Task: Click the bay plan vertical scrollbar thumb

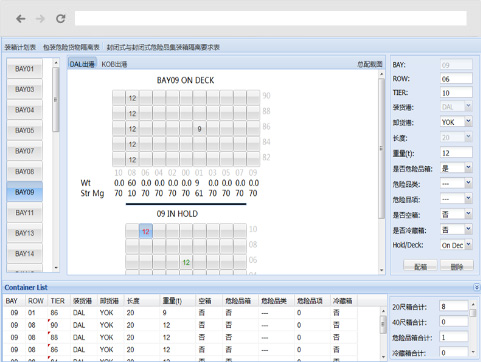Action: 381,148
